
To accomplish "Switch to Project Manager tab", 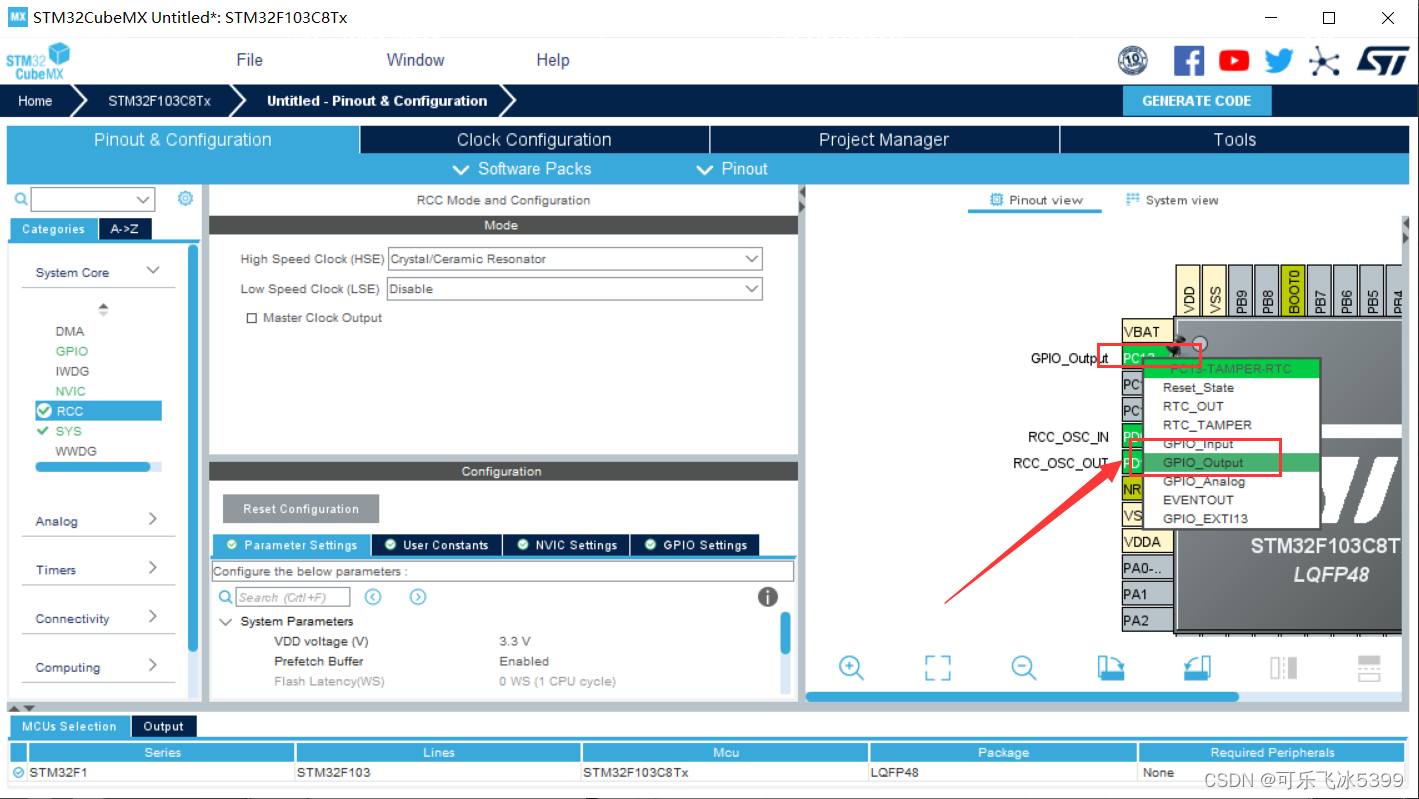I will pos(884,140).
